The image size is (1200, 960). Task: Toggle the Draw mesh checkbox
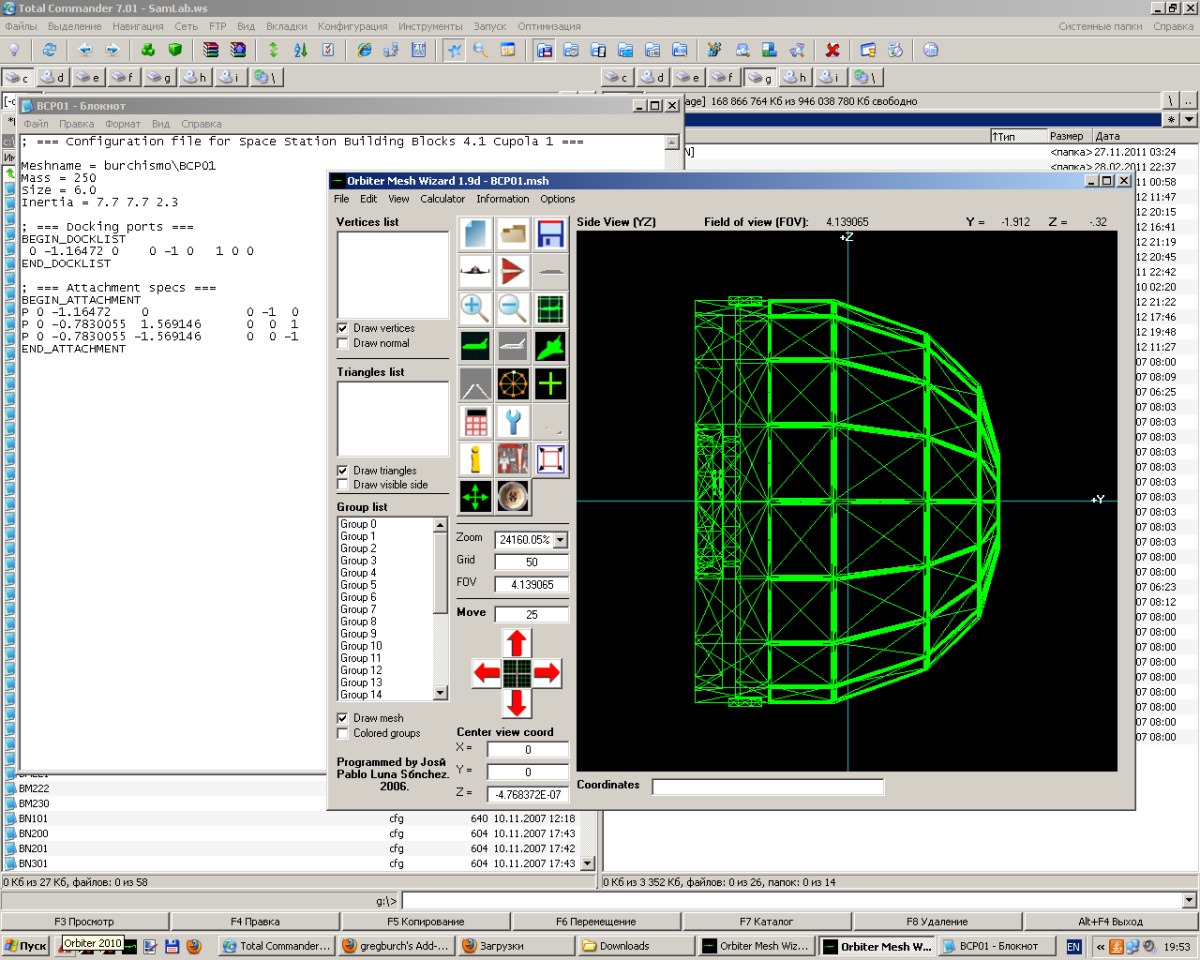pyautogui.click(x=343, y=718)
